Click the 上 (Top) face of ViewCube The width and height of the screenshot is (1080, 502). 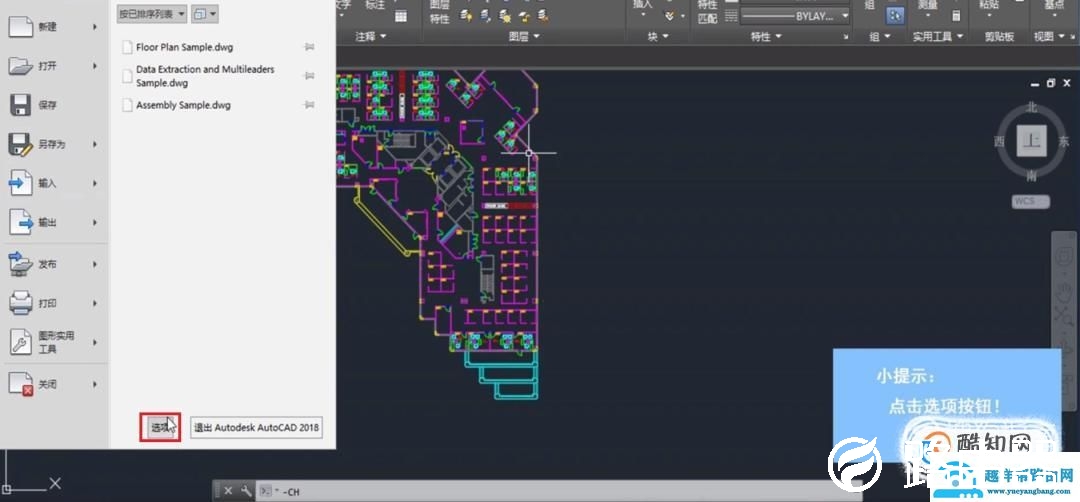1031,141
